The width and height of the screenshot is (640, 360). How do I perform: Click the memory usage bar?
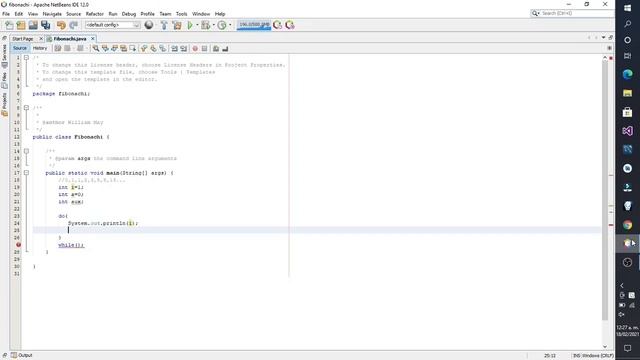coord(254,25)
